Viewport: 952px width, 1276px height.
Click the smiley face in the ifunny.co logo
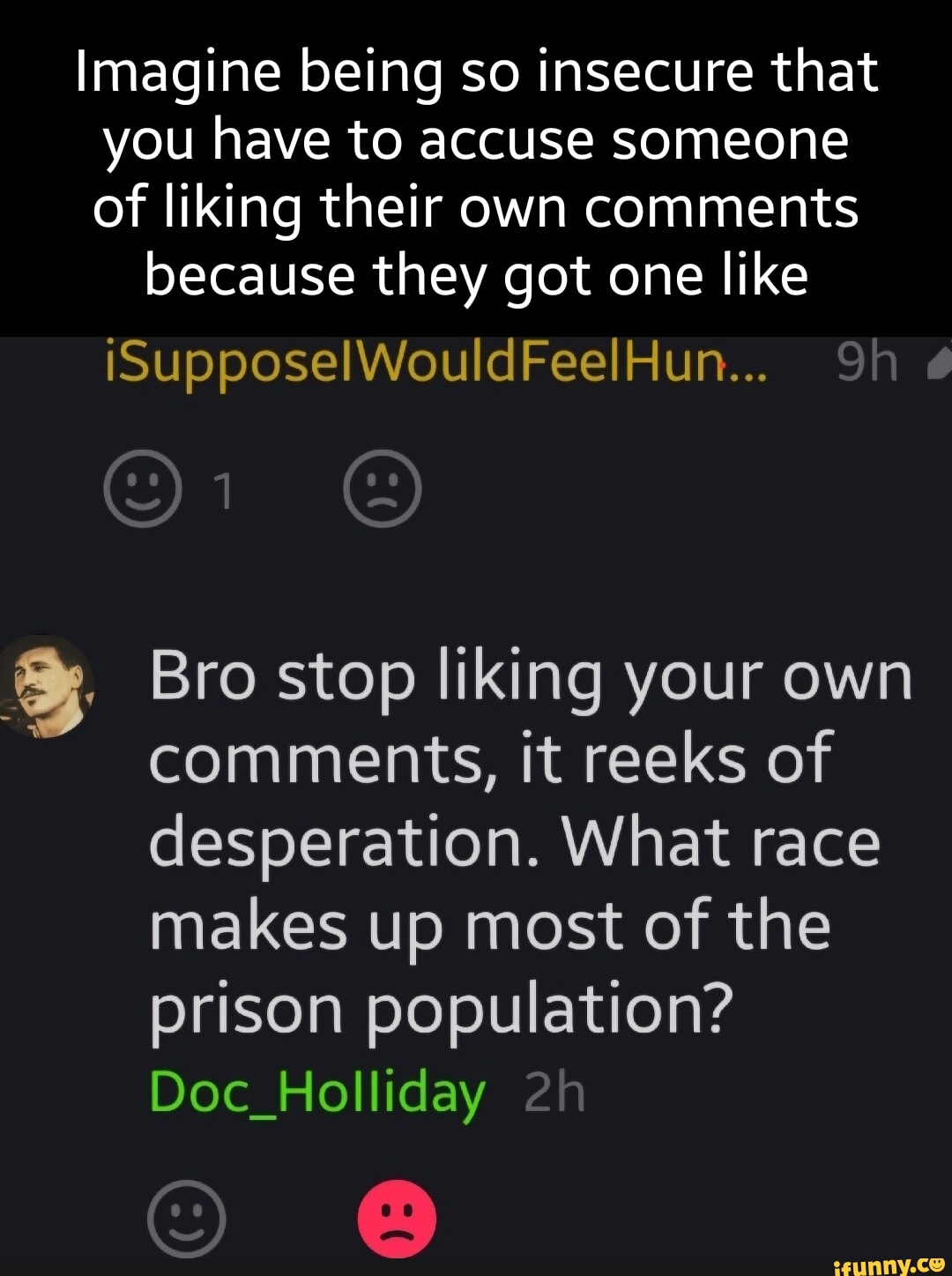tap(936, 1263)
